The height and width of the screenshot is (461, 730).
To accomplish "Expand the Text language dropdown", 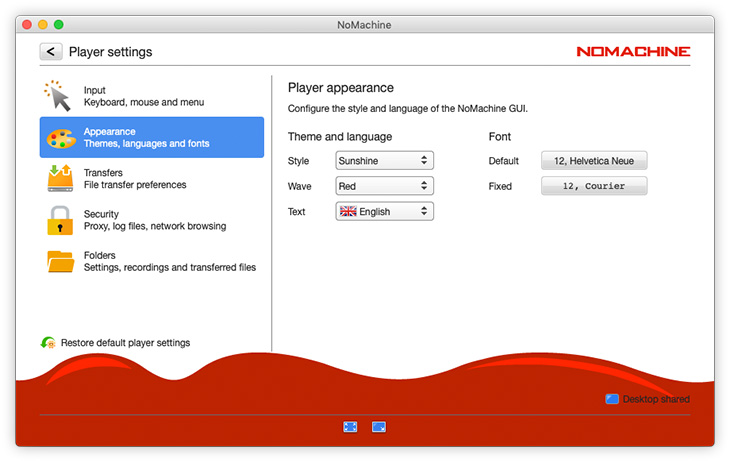I will [x=384, y=212].
